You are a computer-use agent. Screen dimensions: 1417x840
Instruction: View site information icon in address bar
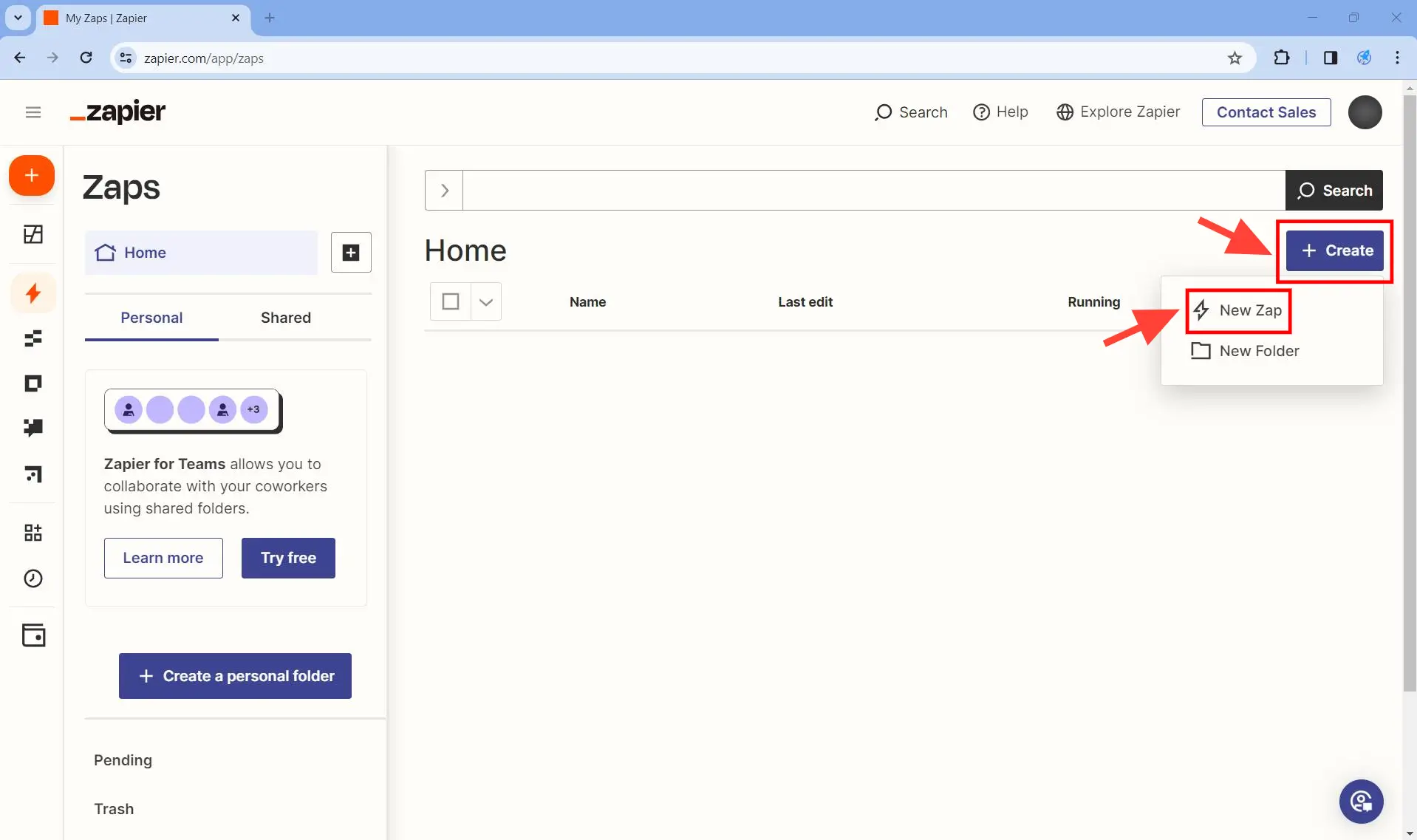coord(126,58)
